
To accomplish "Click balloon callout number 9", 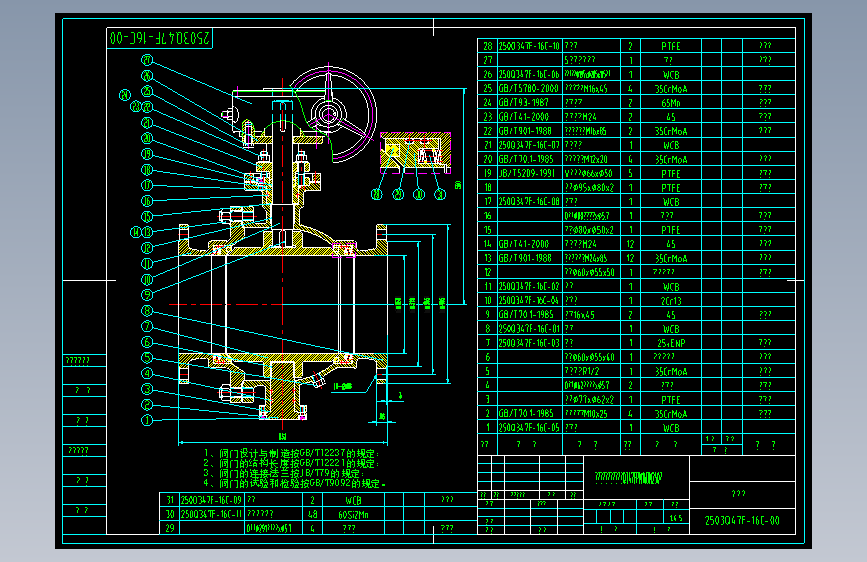I will [x=147, y=295].
